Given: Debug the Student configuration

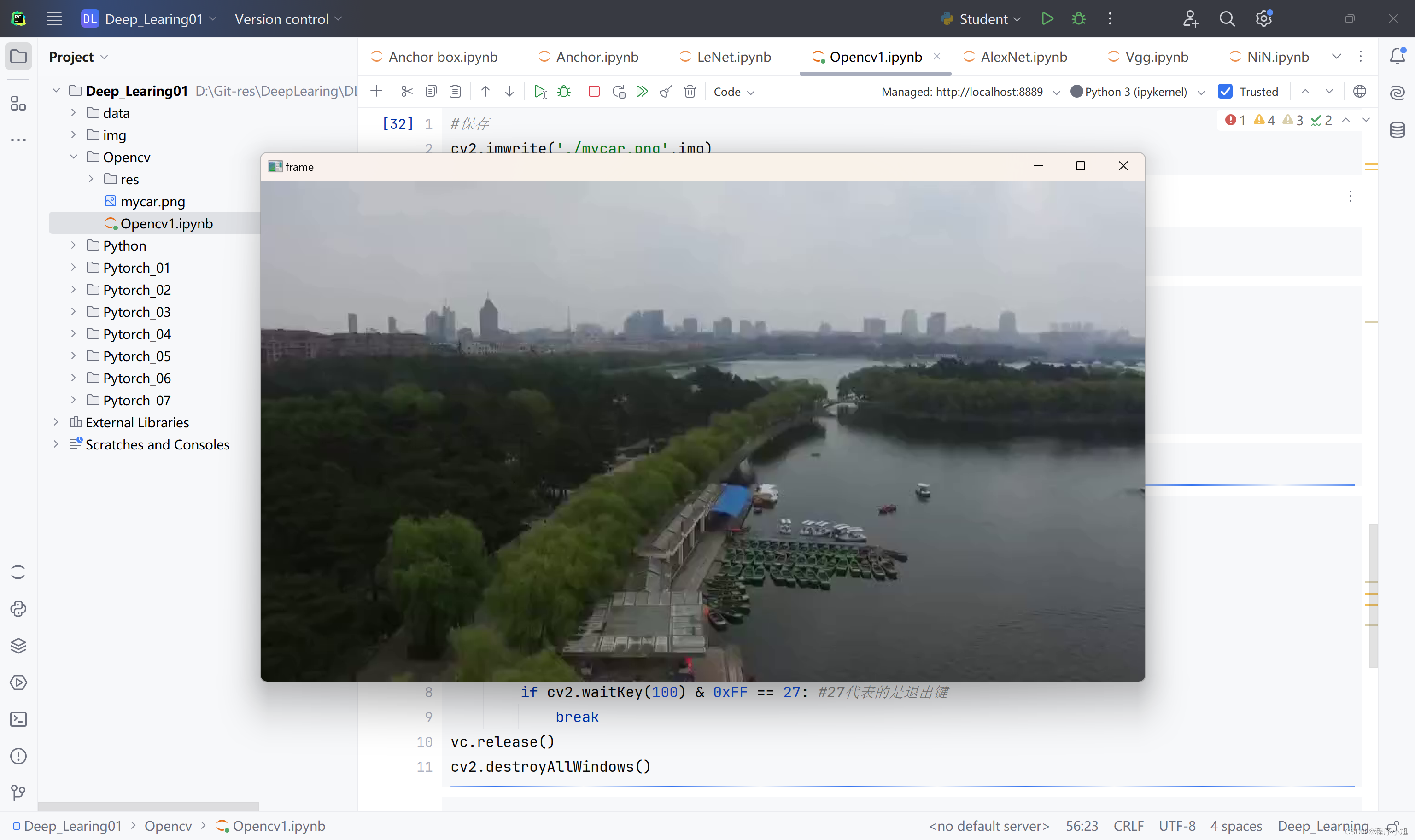Looking at the screenshot, I should [x=1079, y=19].
